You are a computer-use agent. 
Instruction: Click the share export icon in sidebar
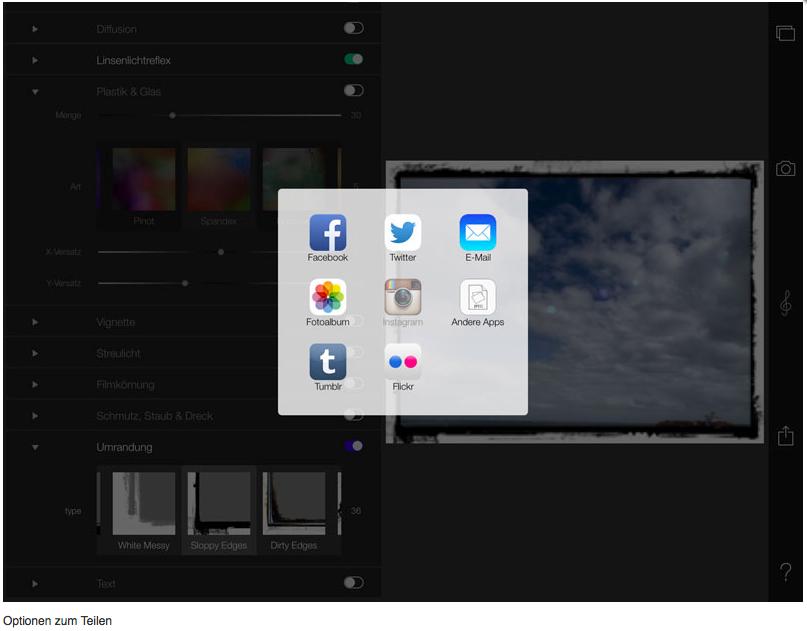(x=786, y=436)
